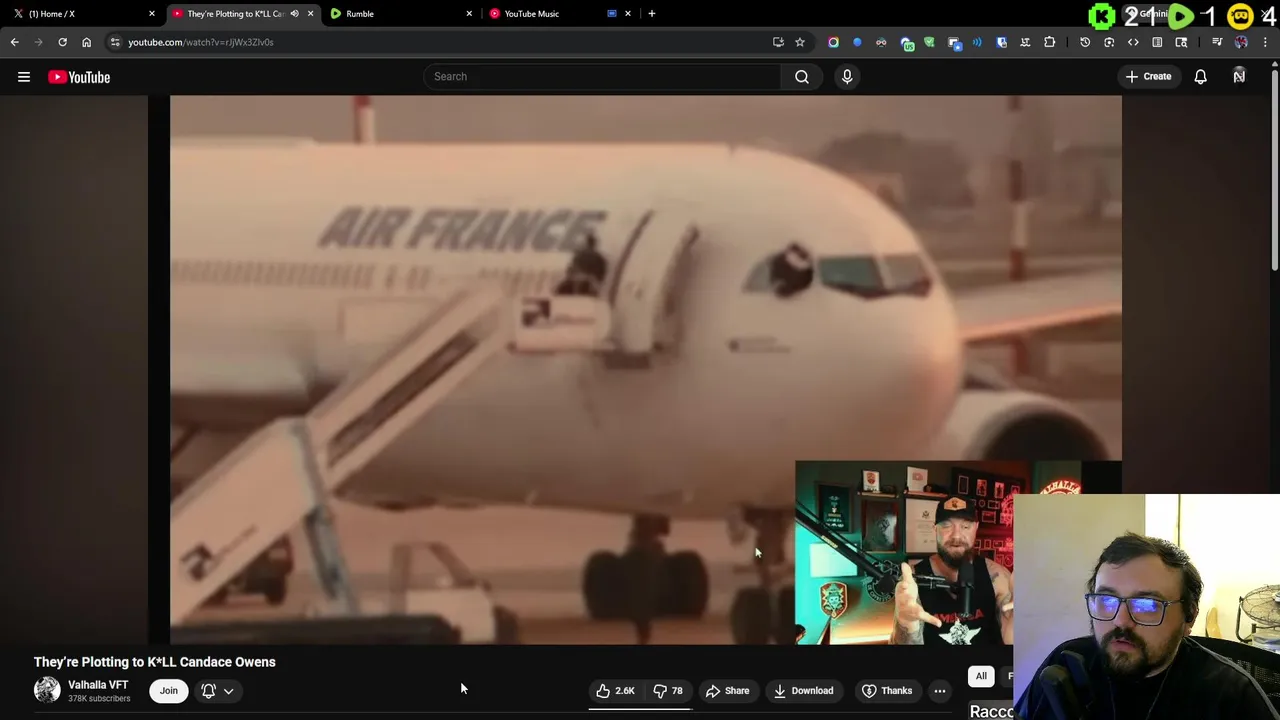Screen dimensions: 1280x720
Task: Click the green Kick overlay icon
Action: pyautogui.click(x=1102, y=16)
